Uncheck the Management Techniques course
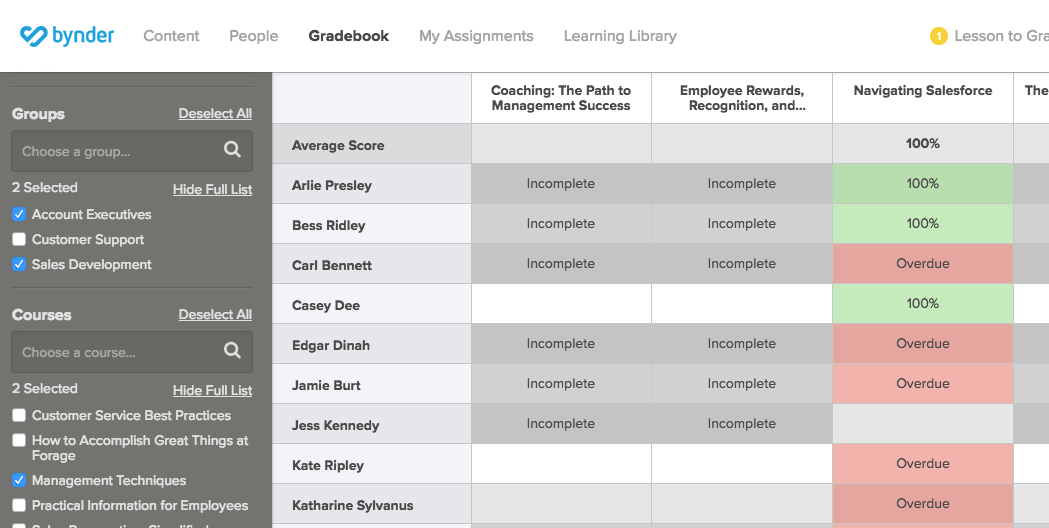 [19, 480]
